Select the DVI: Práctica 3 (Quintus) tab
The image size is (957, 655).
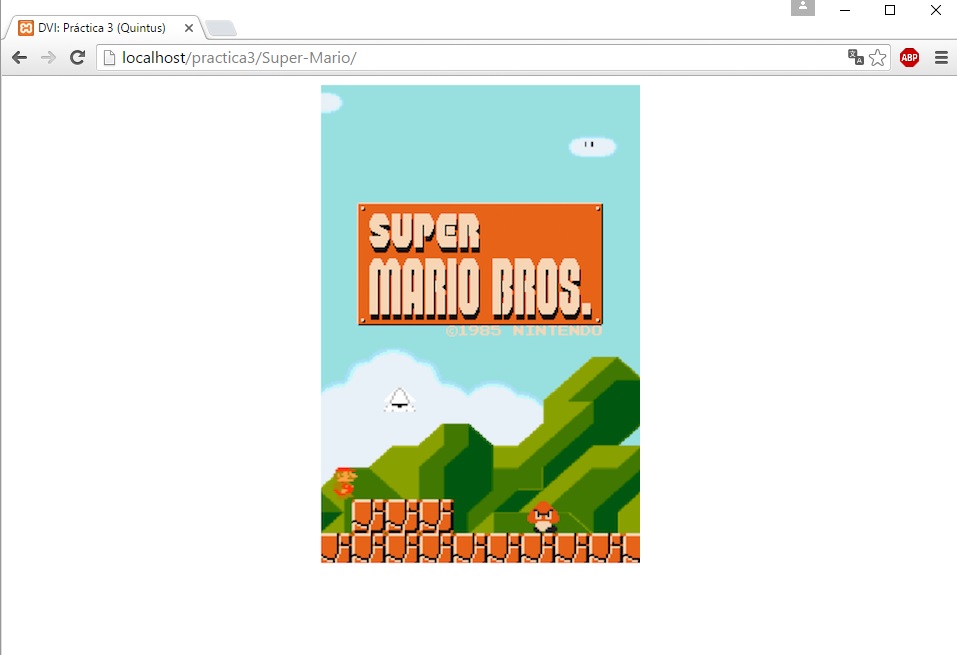(x=102, y=28)
